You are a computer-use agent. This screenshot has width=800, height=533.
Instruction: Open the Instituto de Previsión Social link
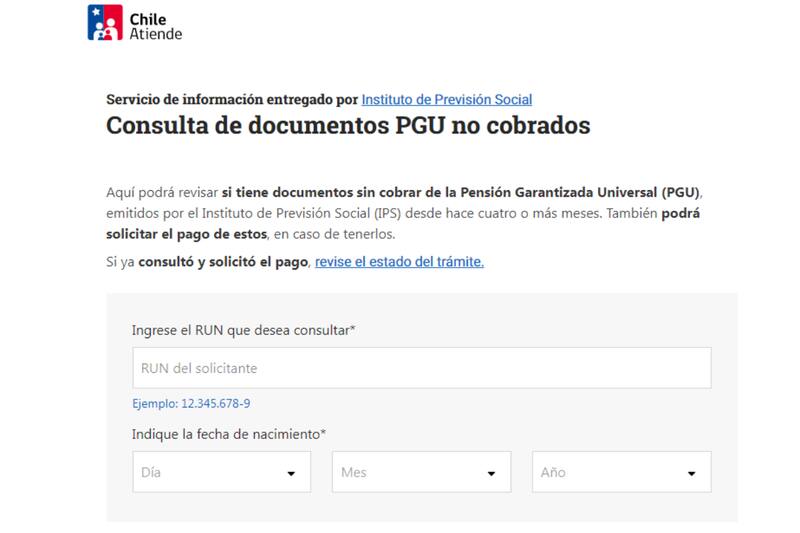coord(446,99)
